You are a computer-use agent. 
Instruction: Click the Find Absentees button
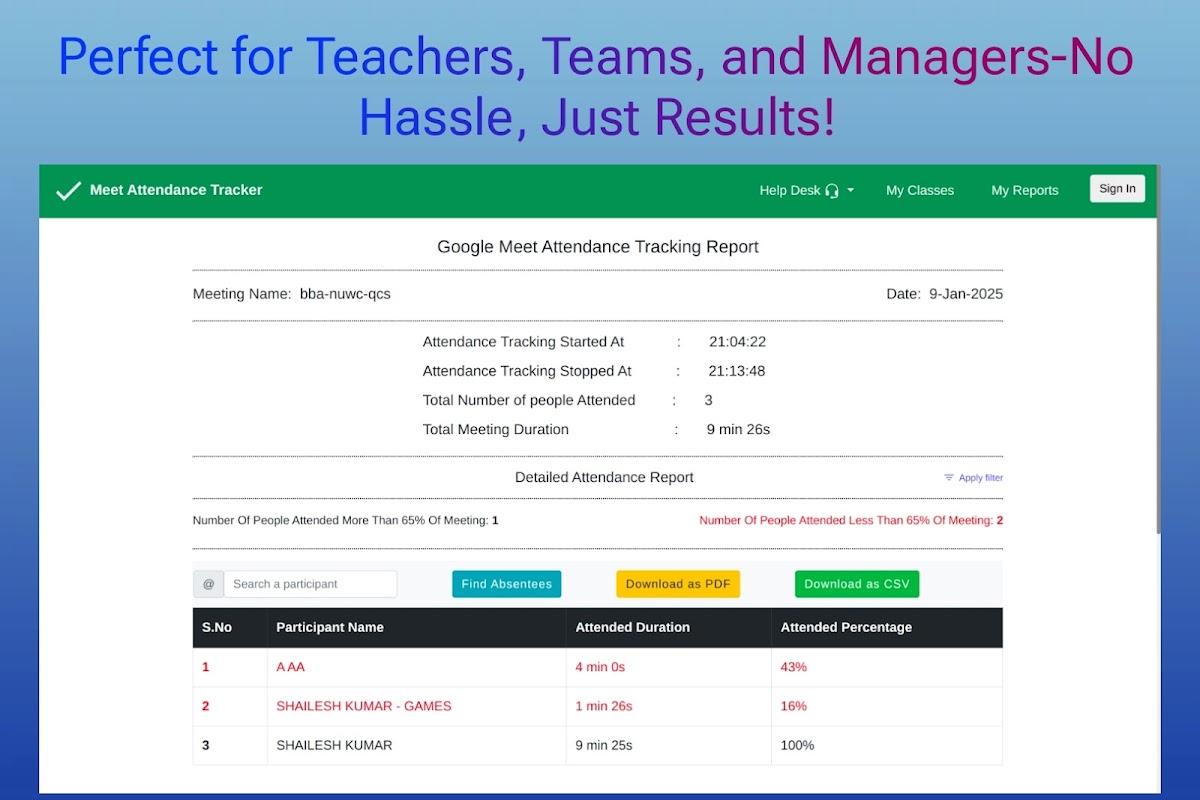point(506,584)
